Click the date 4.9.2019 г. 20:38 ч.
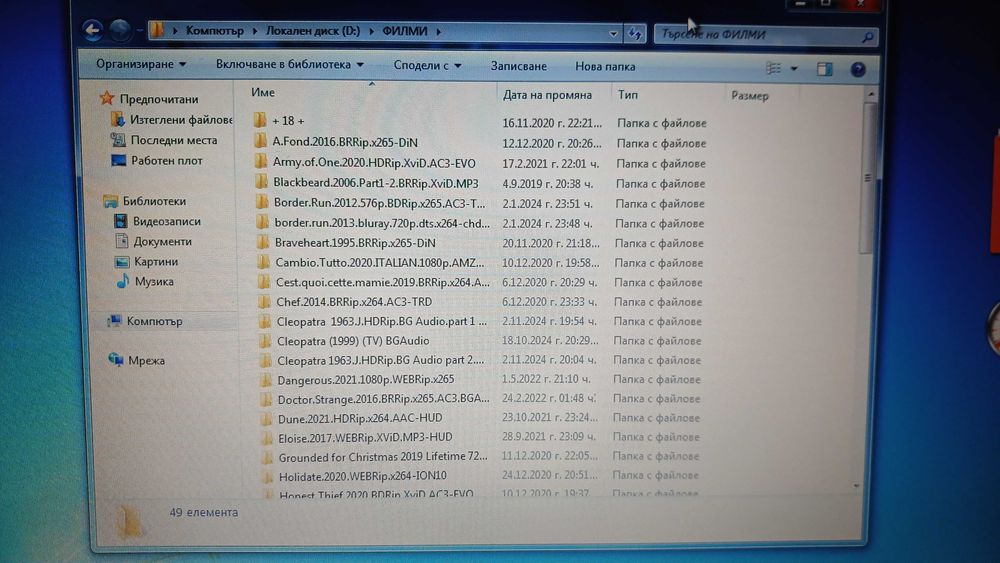 pyautogui.click(x=548, y=184)
